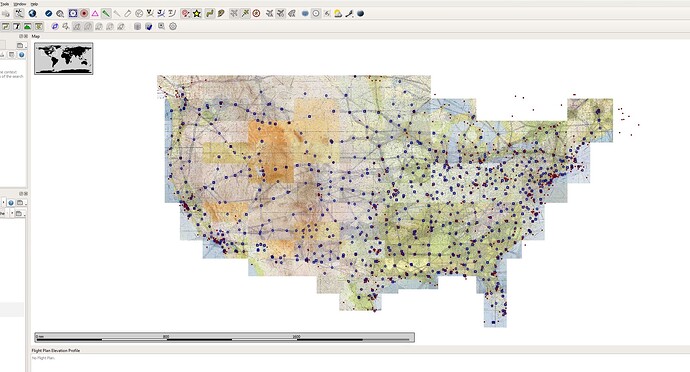
Task: Click the blue help icon in upper left panel
Action: 21,55
